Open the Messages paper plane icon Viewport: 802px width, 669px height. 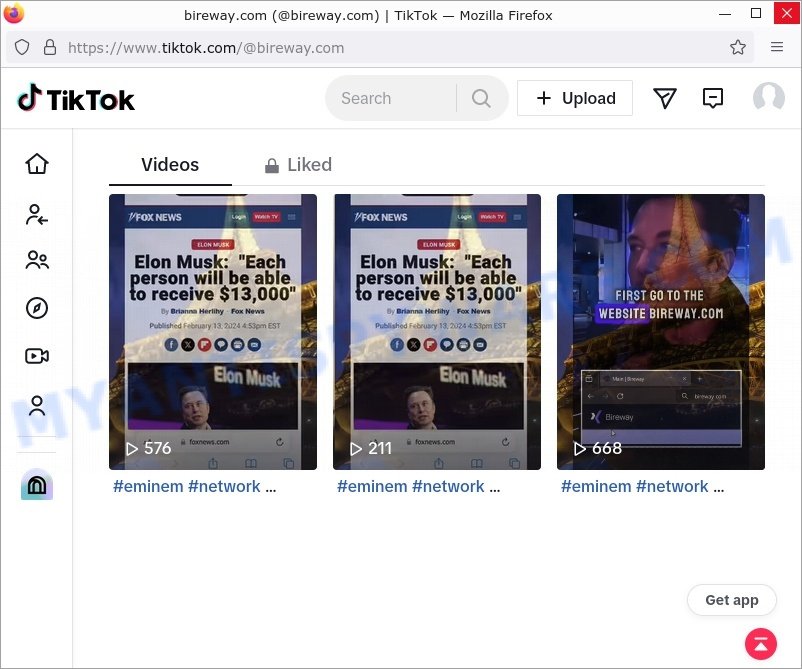pyautogui.click(x=664, y=98)
